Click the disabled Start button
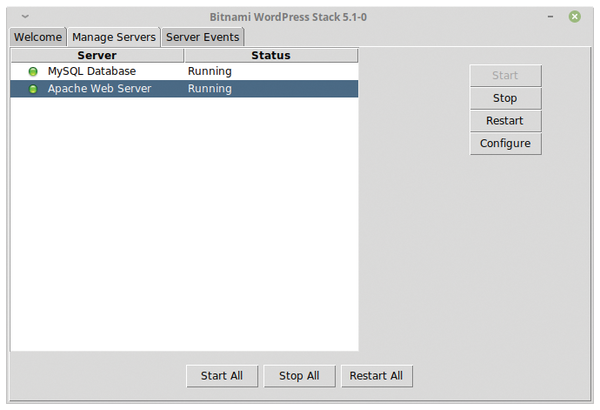The image size is (600, 410). tap(505, 75)
